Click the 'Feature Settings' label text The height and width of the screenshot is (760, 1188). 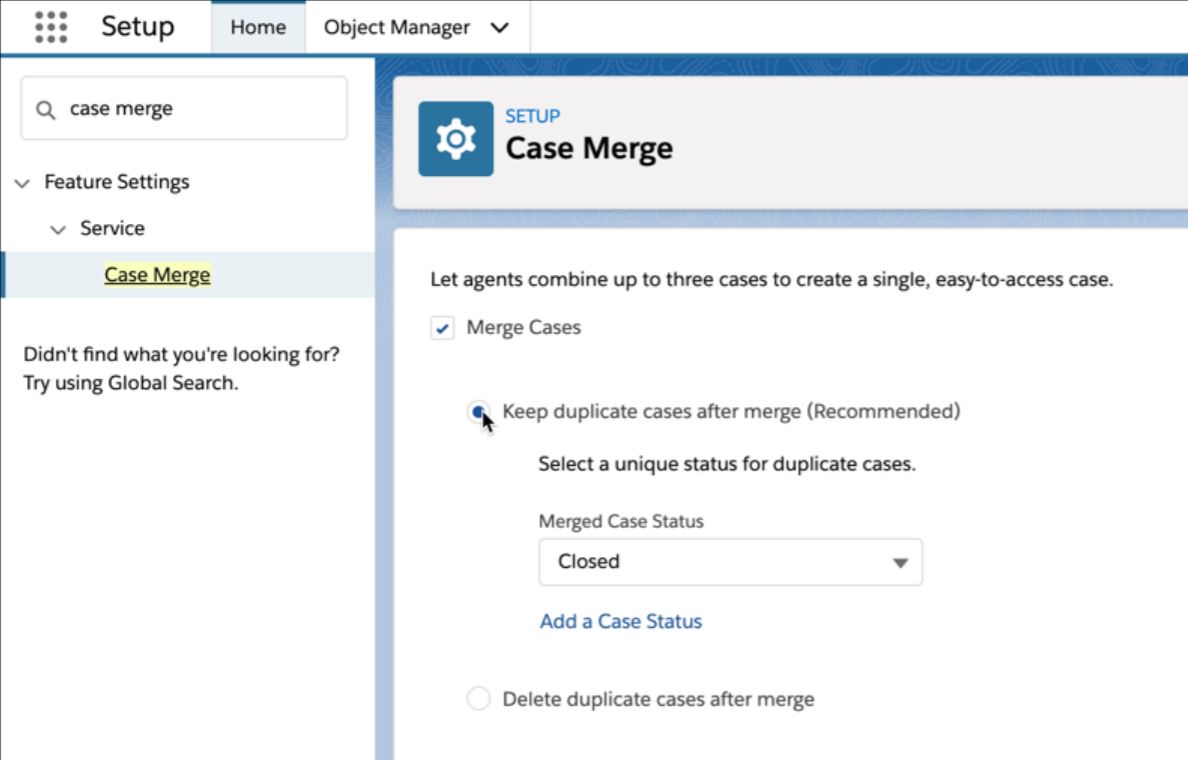[x=117, y=182]
